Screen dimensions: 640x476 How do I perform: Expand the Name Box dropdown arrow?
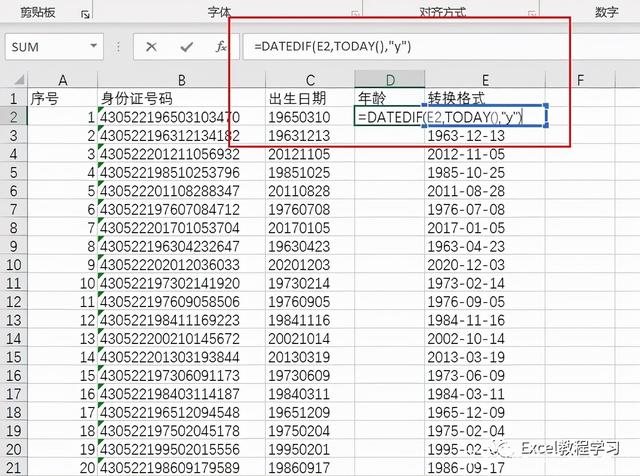[x=93, y=46]
